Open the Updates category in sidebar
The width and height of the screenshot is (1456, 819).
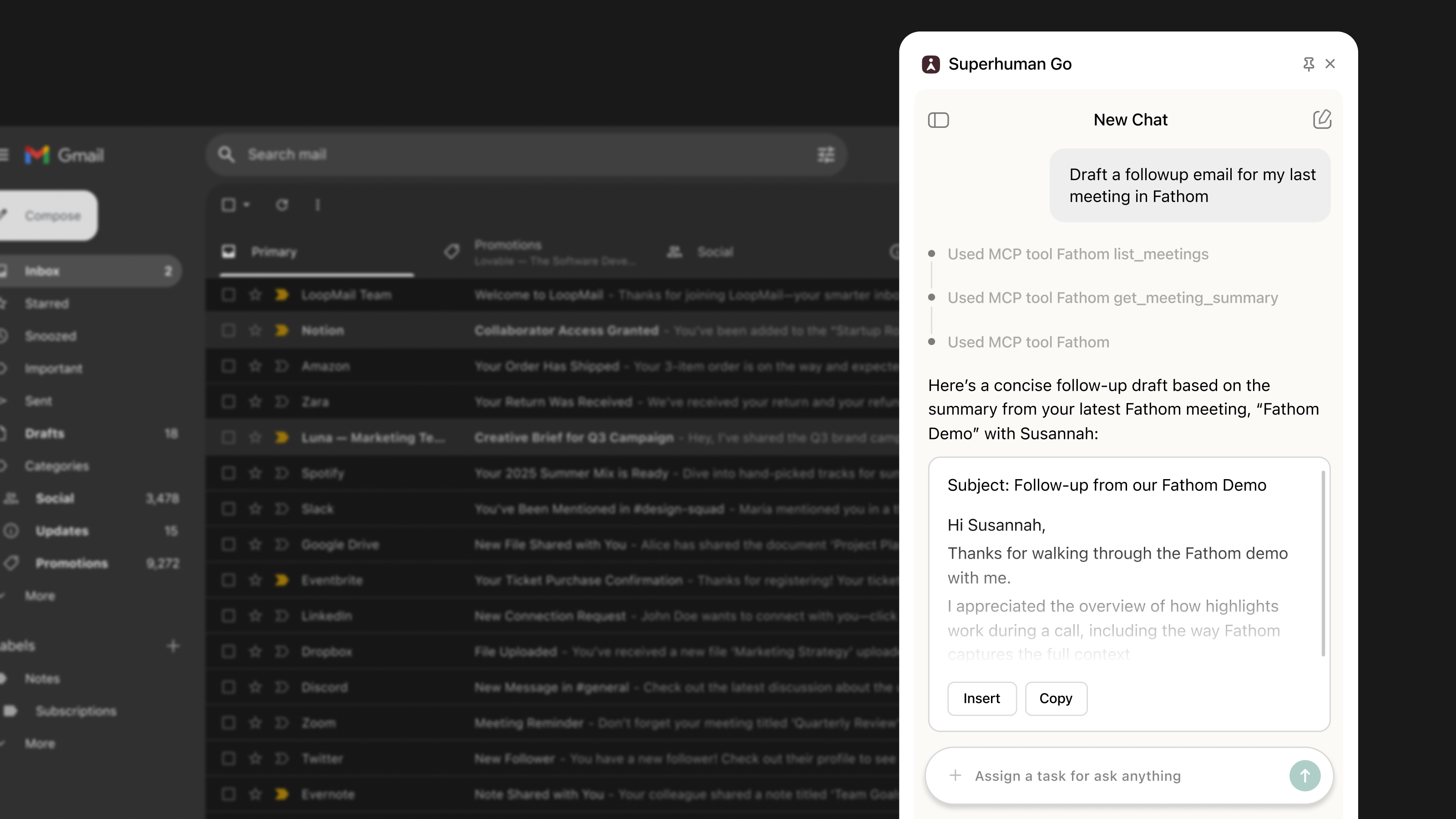62,531
